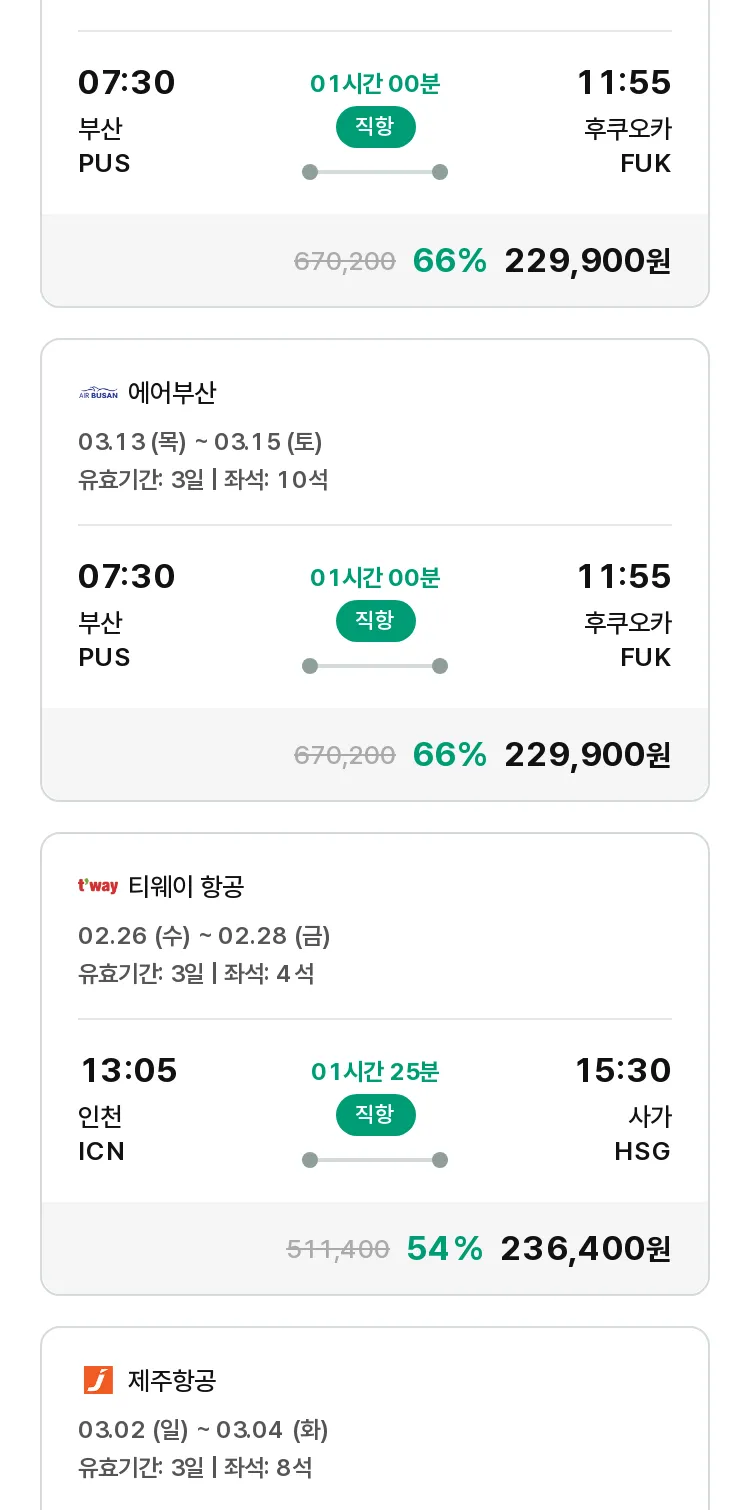Click the 13:05 인천 departure time
This screenshot has width=750, height=1510.
pyautogui.click(x=129, y=1070)
